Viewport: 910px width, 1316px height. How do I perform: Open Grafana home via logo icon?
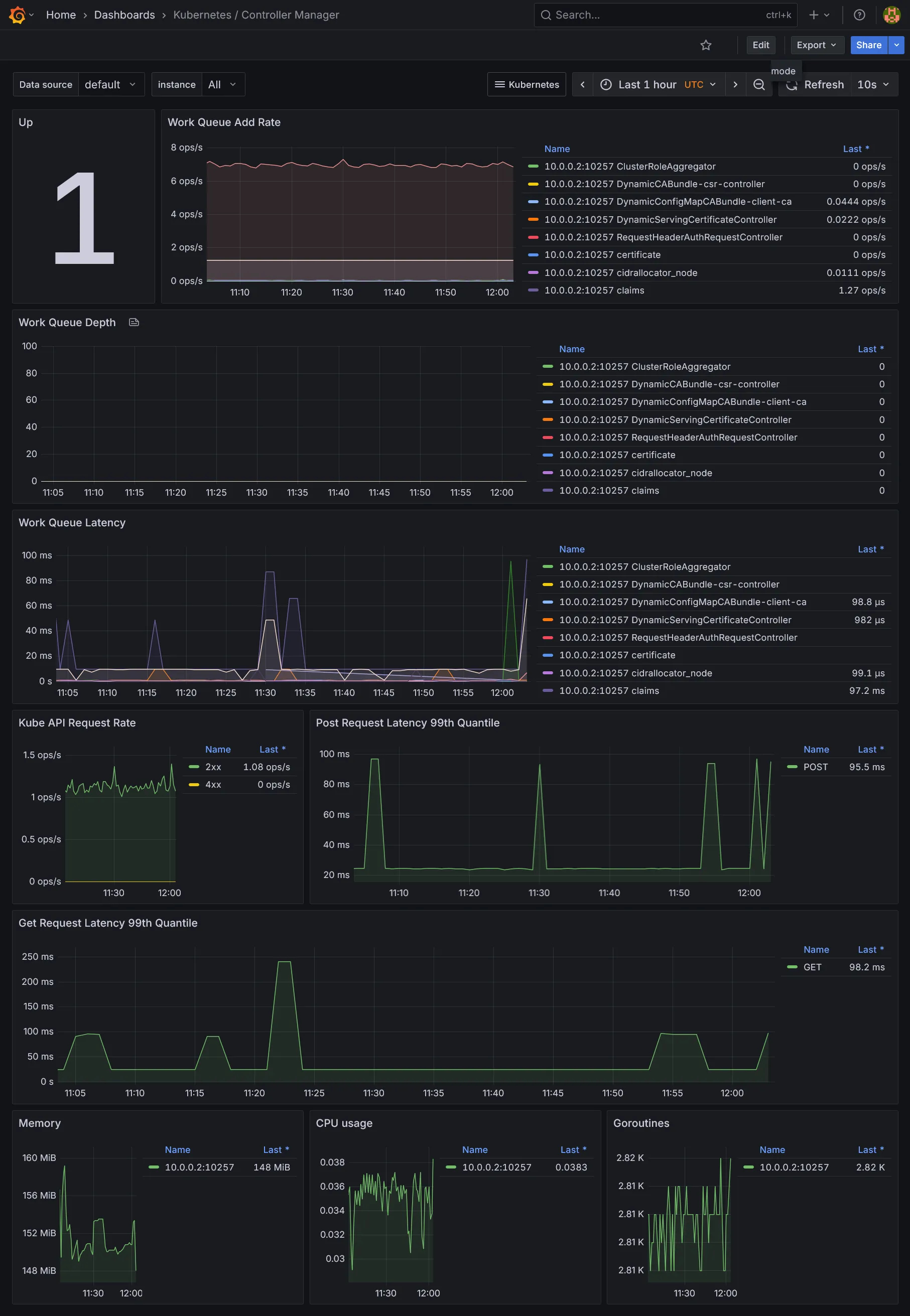point(17,15)
